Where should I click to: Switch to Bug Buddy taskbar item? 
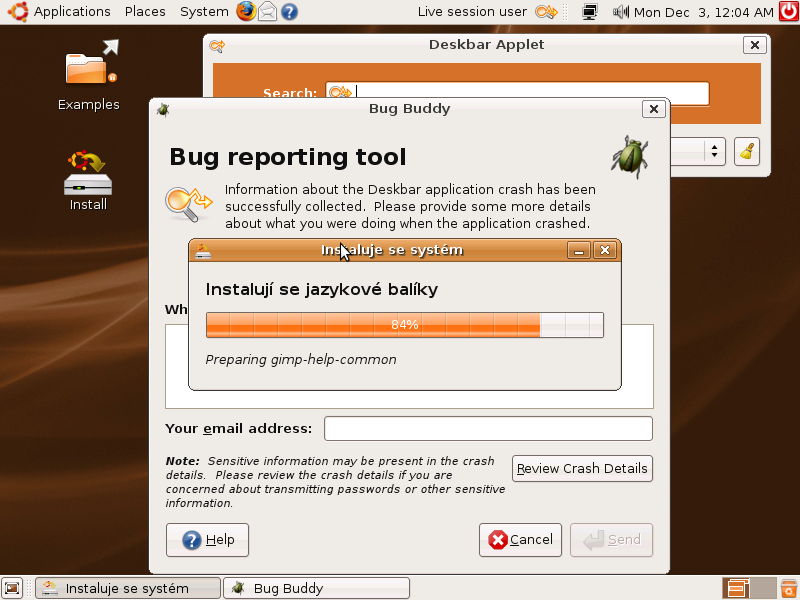pos(316,588)
